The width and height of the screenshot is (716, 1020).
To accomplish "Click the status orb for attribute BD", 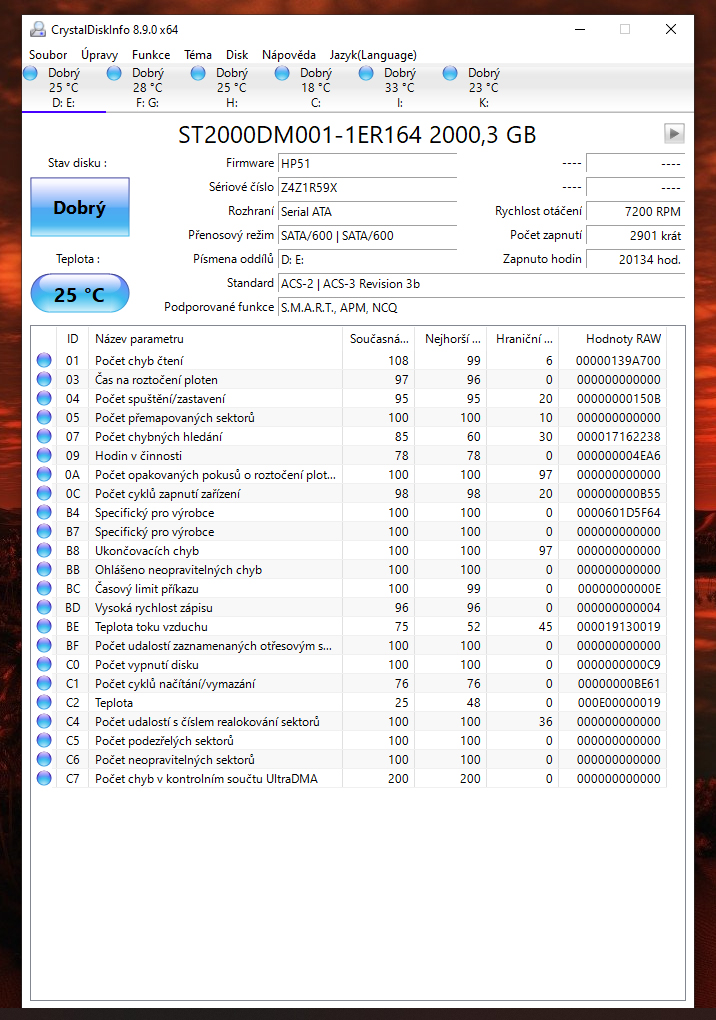I will (x=44, y=607).
